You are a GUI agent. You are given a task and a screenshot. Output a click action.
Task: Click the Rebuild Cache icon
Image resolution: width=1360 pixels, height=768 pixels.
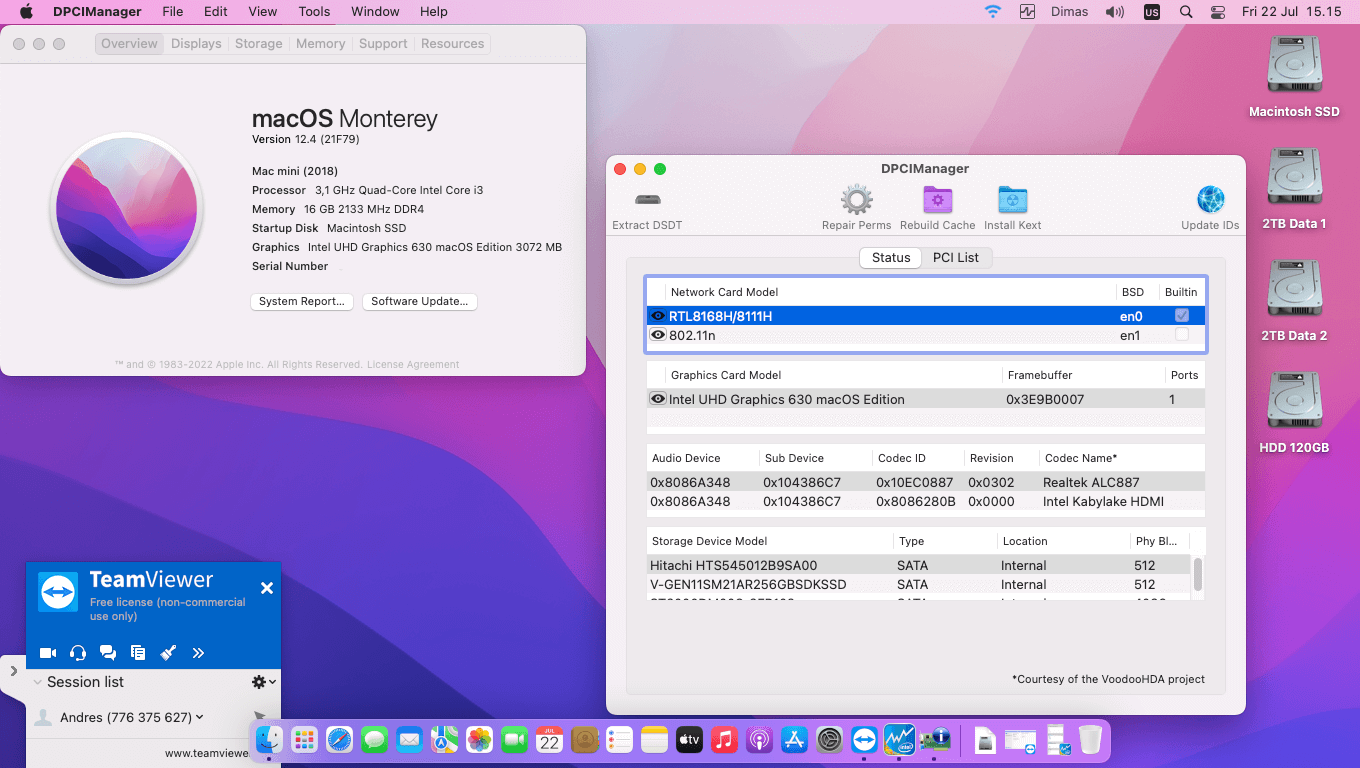point(937,200)
